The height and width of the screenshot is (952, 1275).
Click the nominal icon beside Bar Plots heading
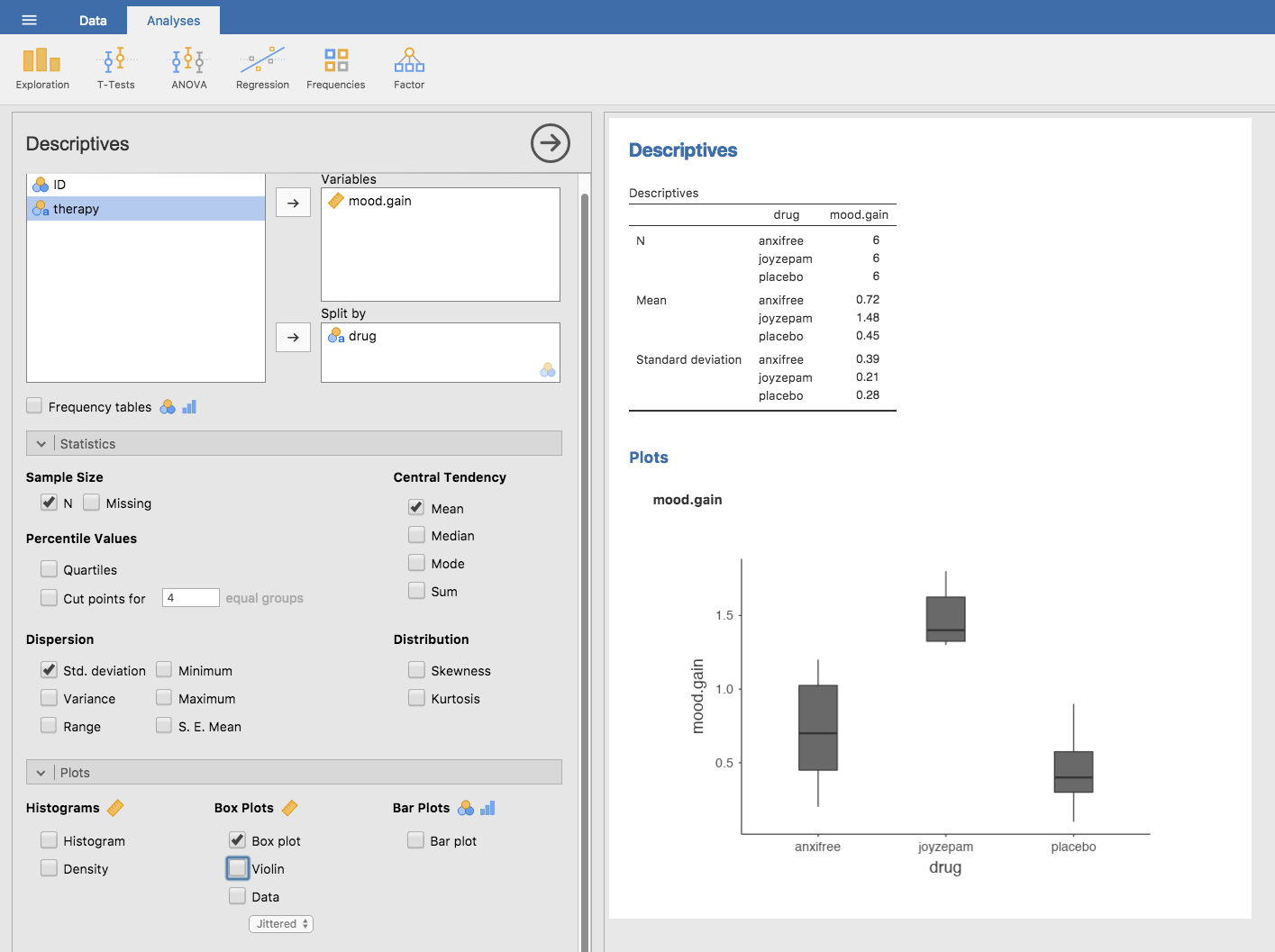(466, 808)
